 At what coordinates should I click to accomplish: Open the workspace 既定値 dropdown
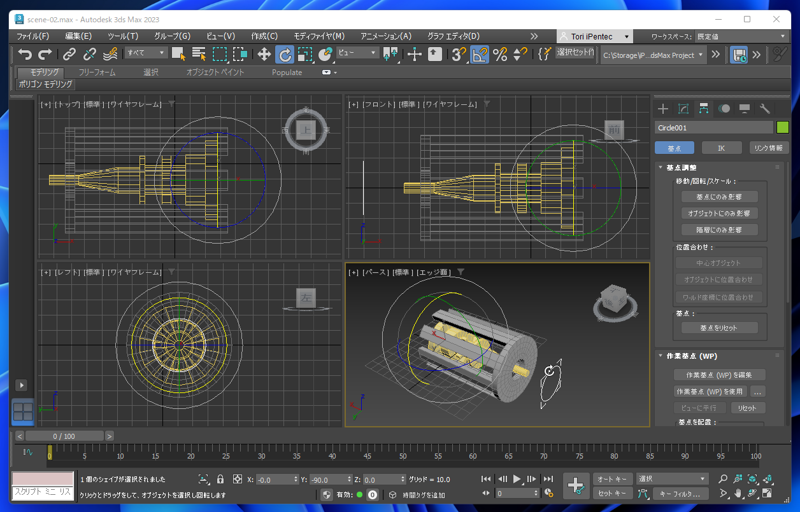tap(741, 36)
